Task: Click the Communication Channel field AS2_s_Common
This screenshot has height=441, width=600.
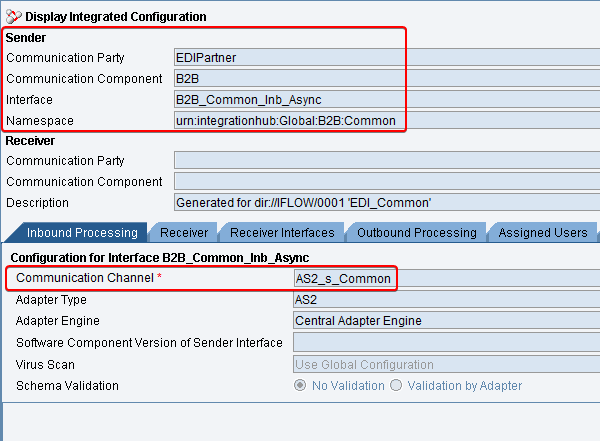Action: coord(447,278)
